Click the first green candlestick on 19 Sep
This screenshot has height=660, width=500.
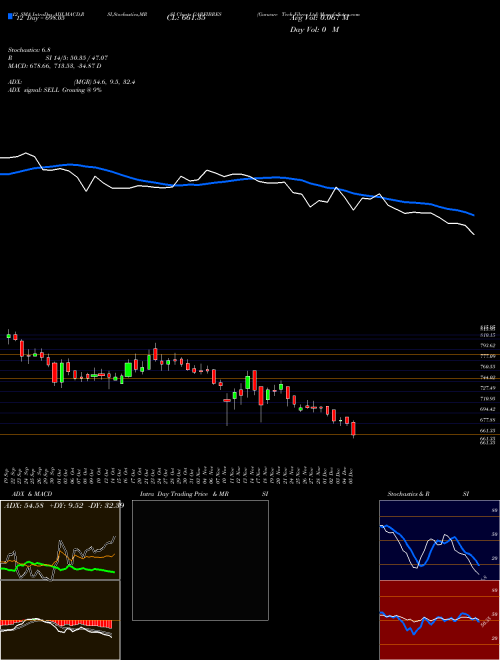coord(8,336)
